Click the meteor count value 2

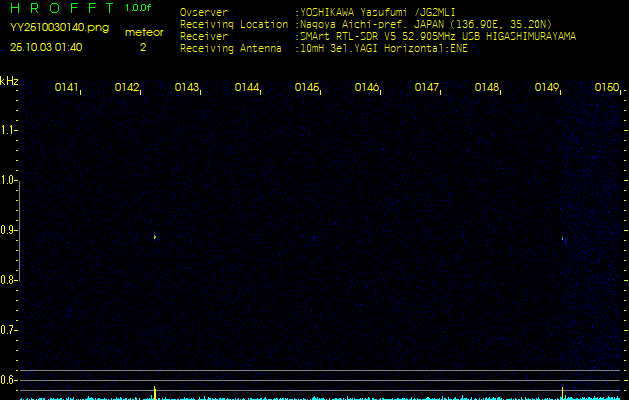pyautogui.click(x=143, y=47)
